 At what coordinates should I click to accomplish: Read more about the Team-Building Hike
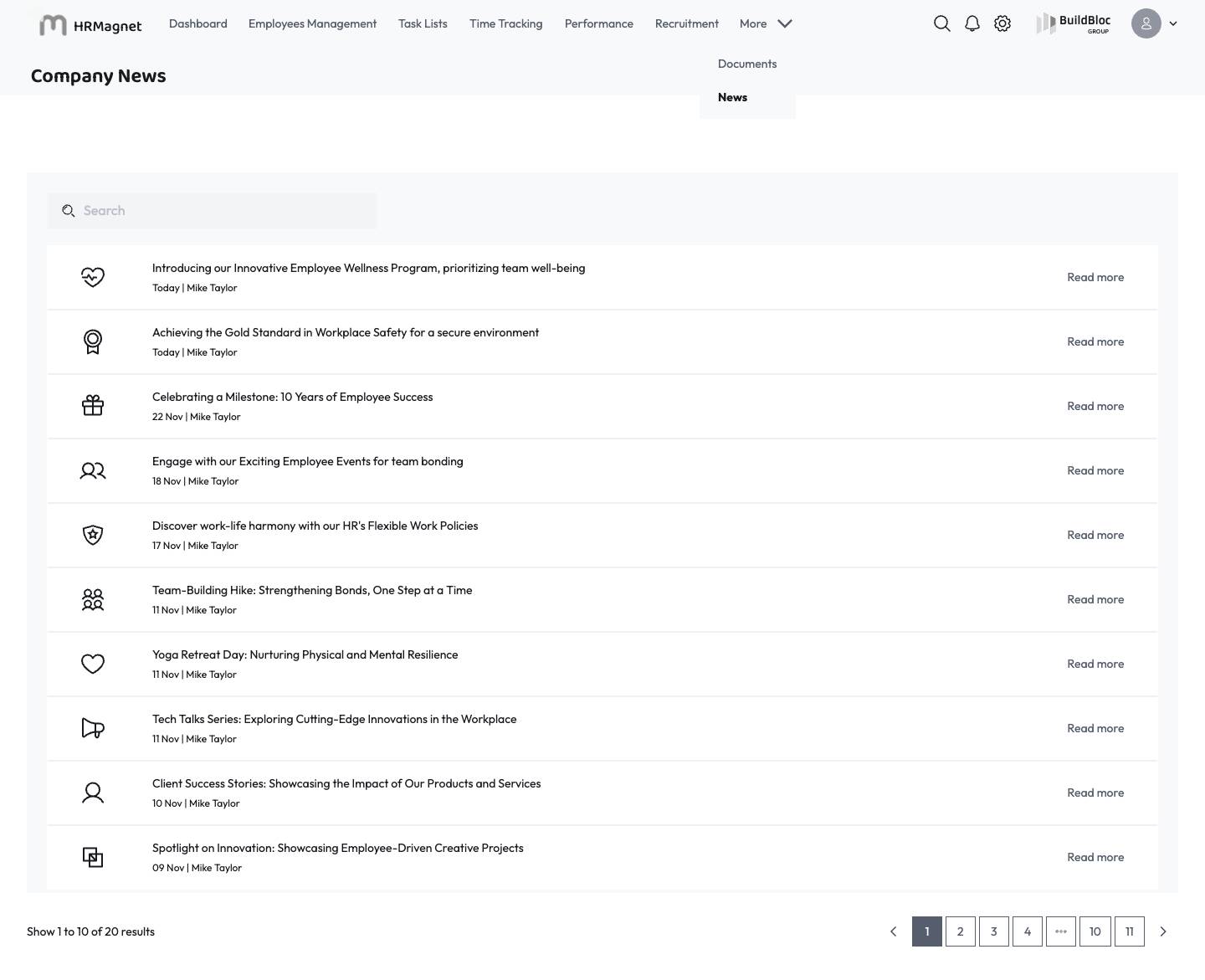pos(1095,599)
